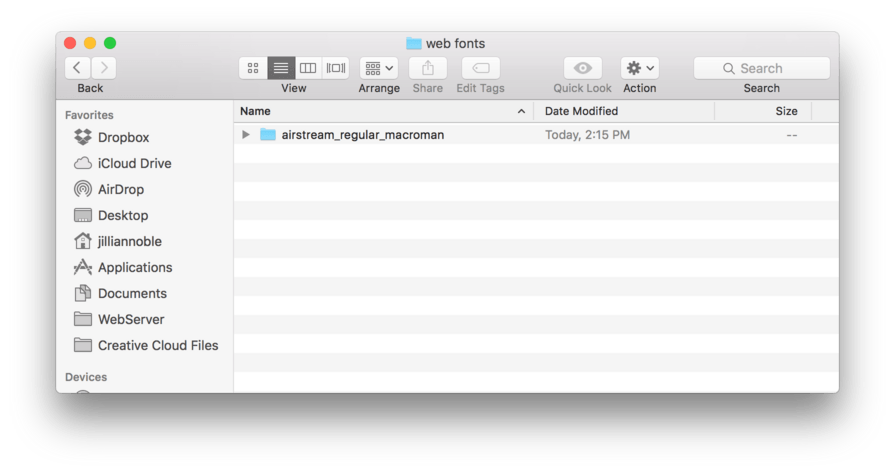Image resolution: width=895 pixels, height=473 pixels.
Task: Sort by the Date Modified column
Action: click(623, 111)
